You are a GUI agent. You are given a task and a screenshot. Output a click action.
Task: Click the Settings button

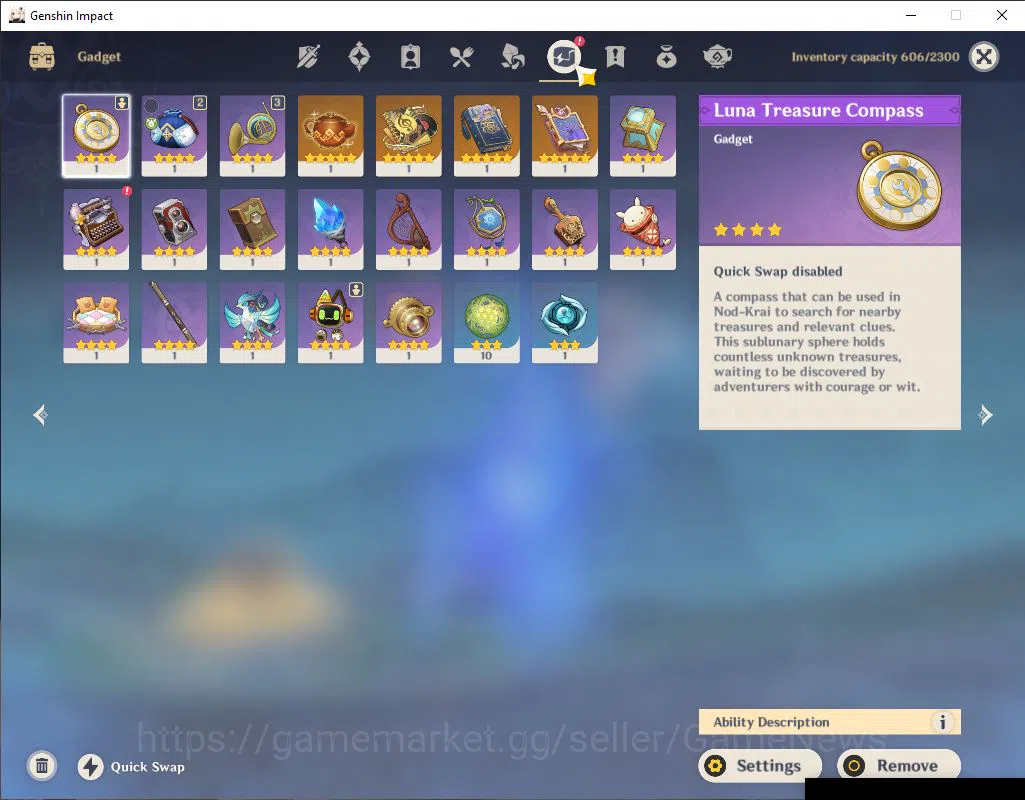pos(760,765)
